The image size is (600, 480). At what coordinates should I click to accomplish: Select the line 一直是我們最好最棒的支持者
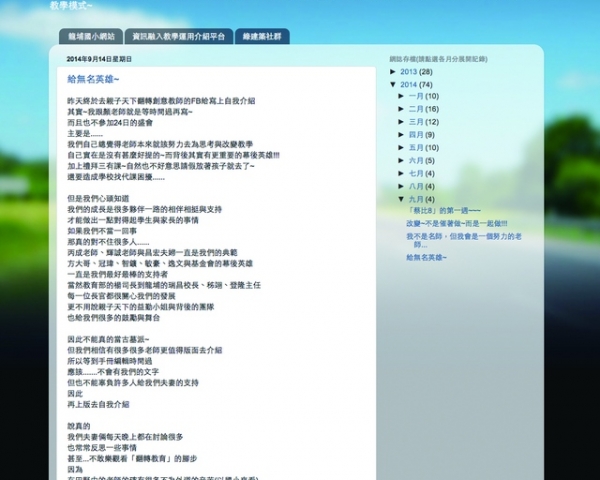(x=117, y=274)
